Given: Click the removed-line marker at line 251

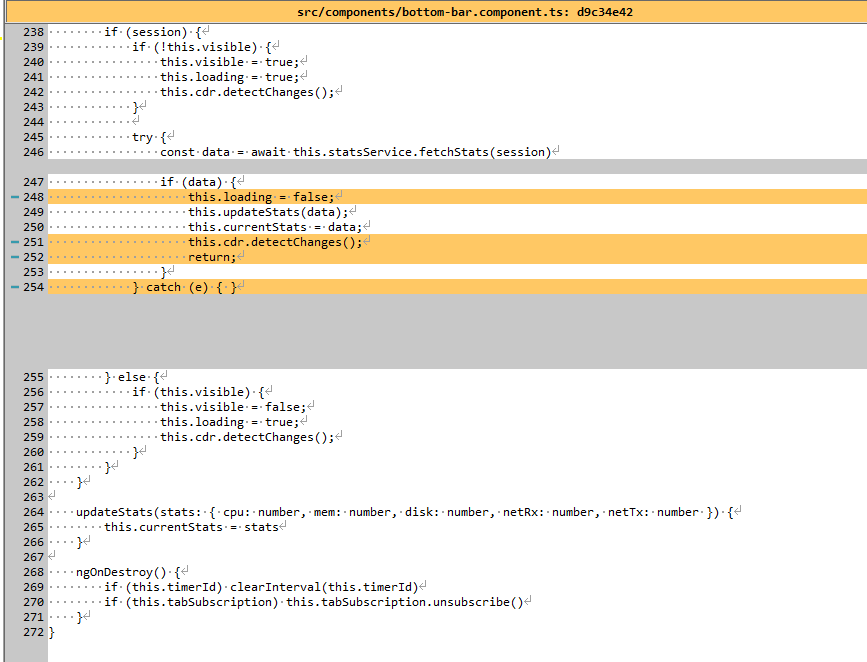Looking at the screenshot, I should [x=15, y=242].
